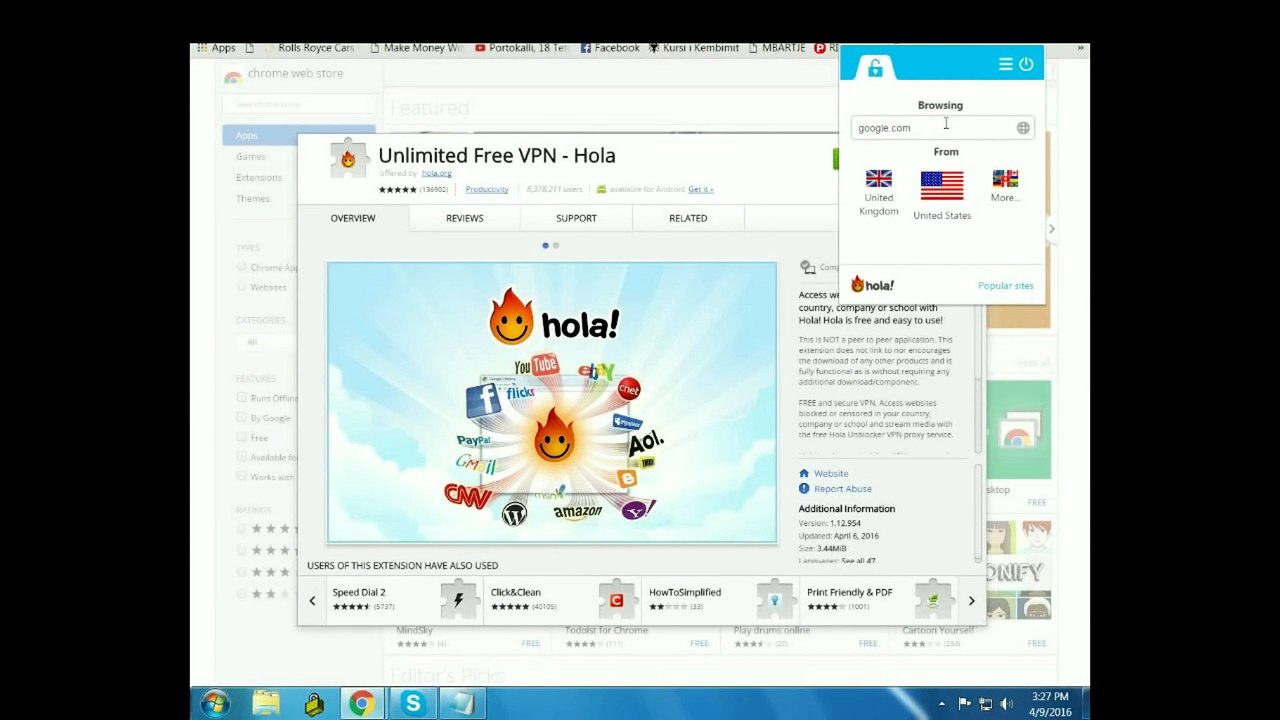Open the Categories 'All' dropdown
The height and width of the screenshot is (720, 1280).
[268, 342]
